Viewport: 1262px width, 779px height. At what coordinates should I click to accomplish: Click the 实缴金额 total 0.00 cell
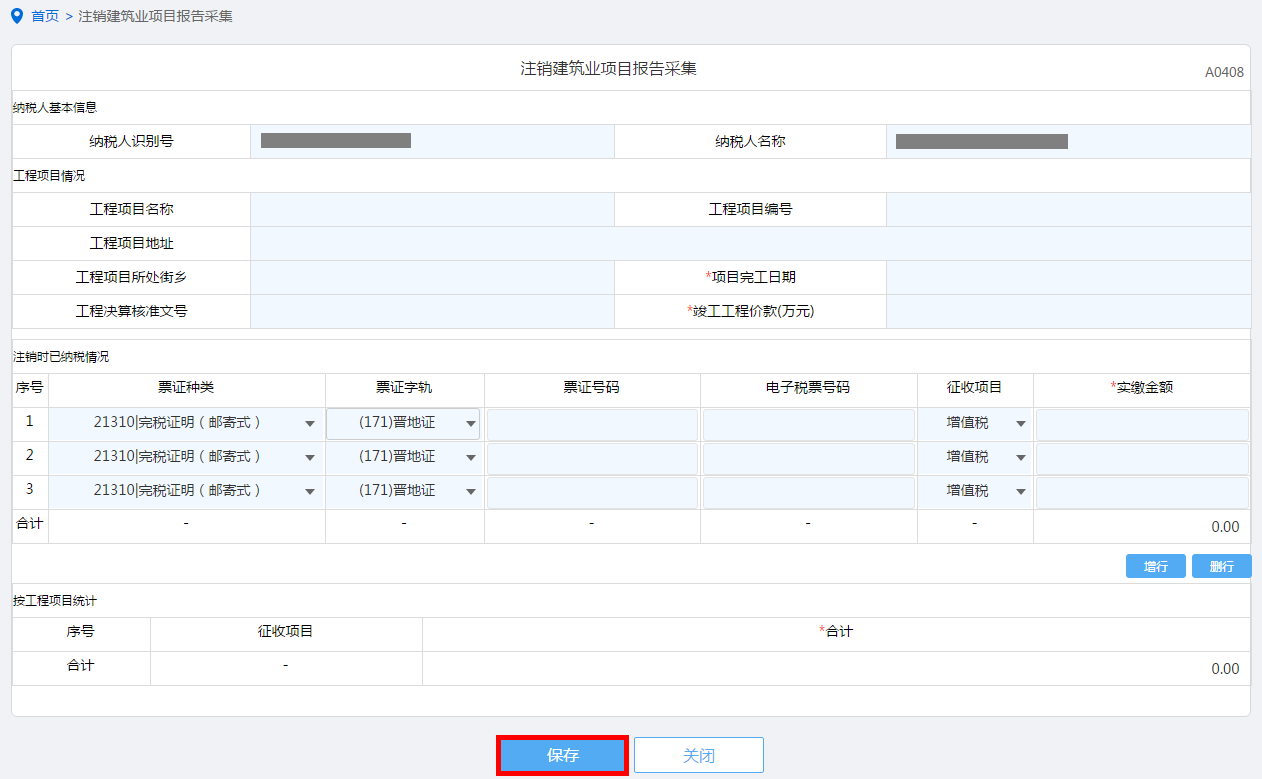click(1142, 527)
